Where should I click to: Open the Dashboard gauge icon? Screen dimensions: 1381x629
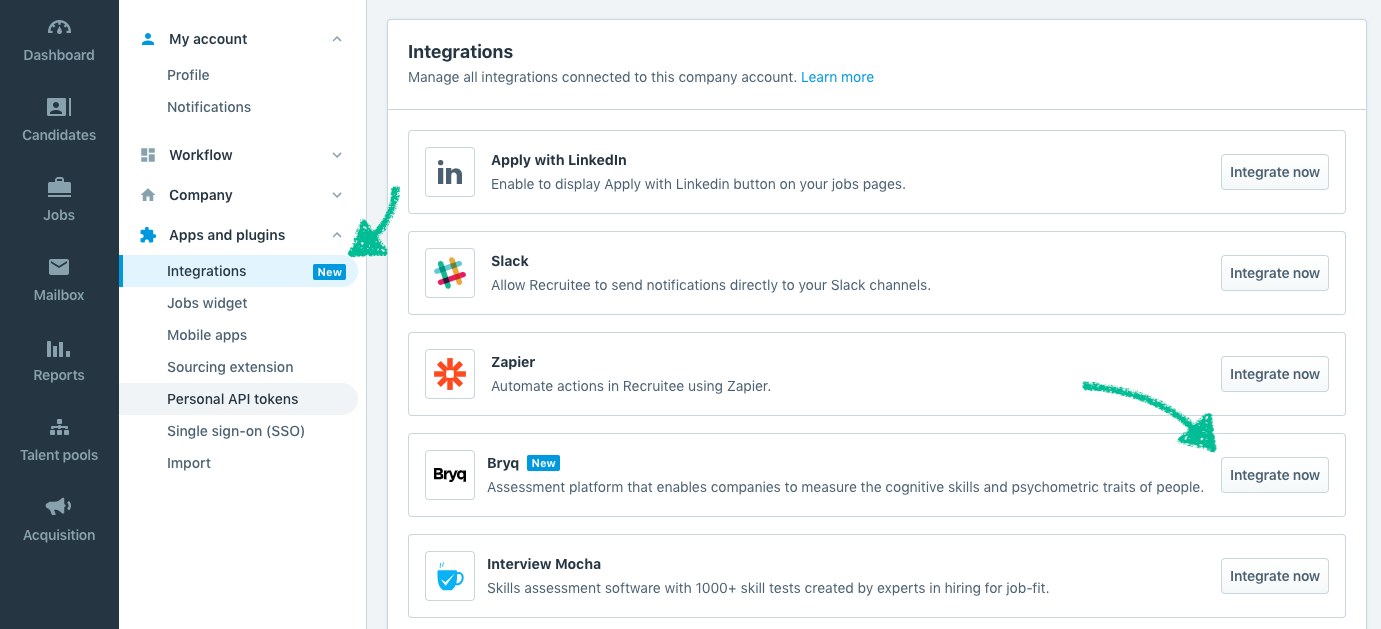(59, 27)
